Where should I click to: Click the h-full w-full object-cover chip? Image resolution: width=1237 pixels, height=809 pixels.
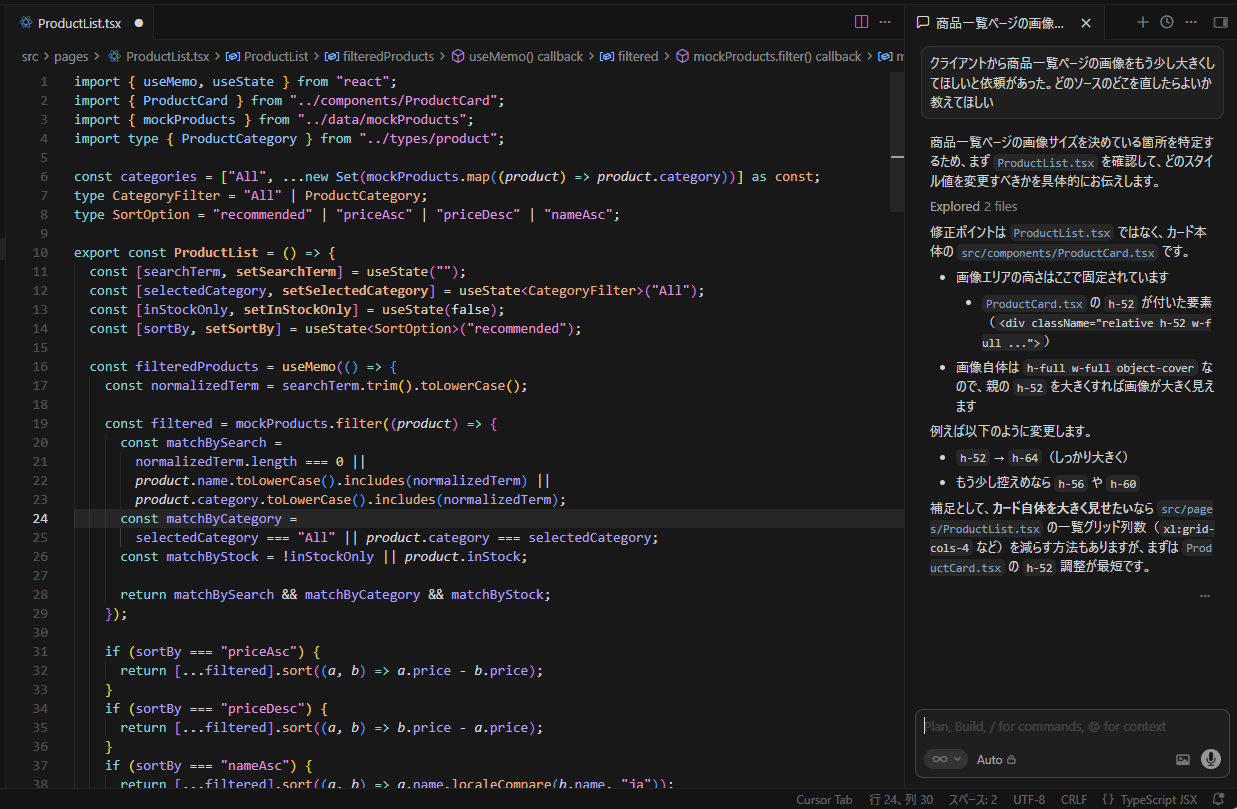[x=1111, y=368]
